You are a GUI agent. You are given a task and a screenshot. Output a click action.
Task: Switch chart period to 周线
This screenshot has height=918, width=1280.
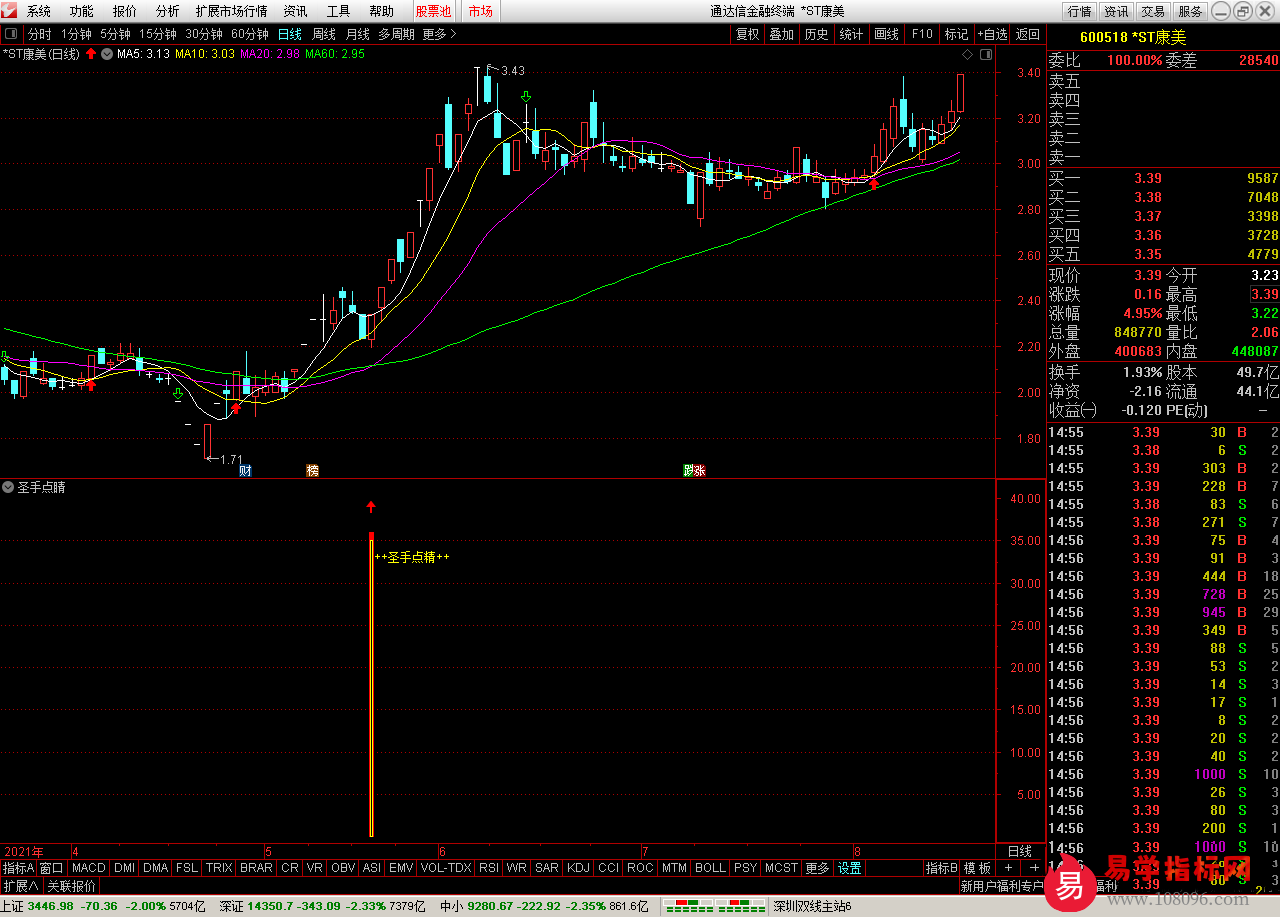324,34
